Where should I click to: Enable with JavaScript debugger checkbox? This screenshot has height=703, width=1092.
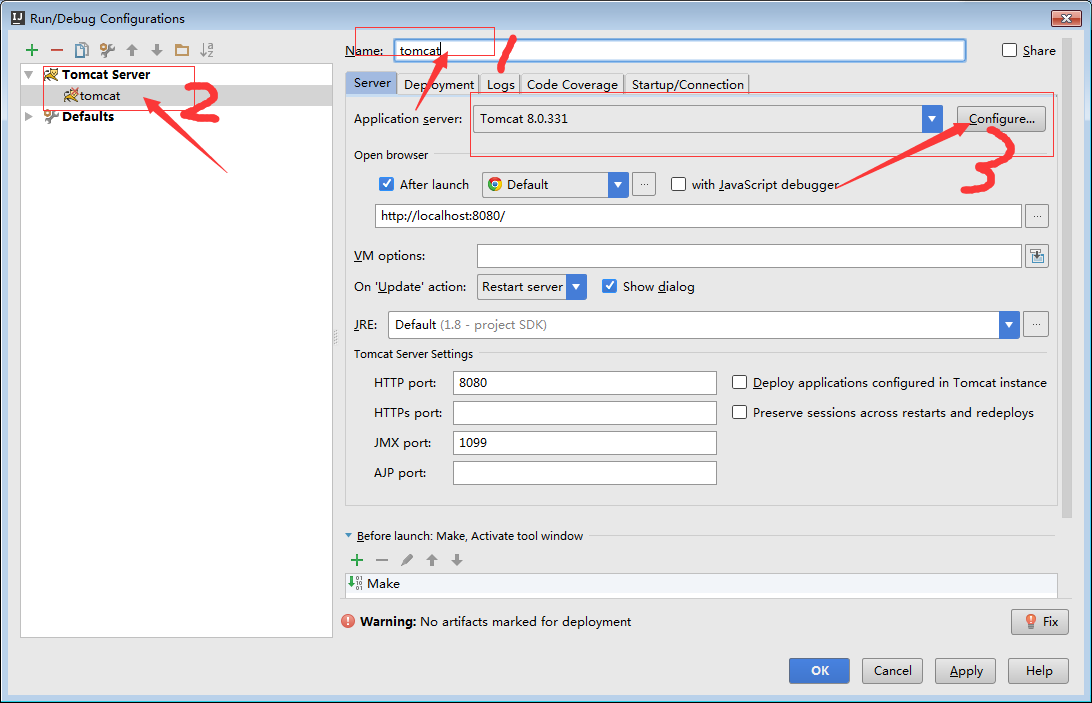(x=678, y=184)
